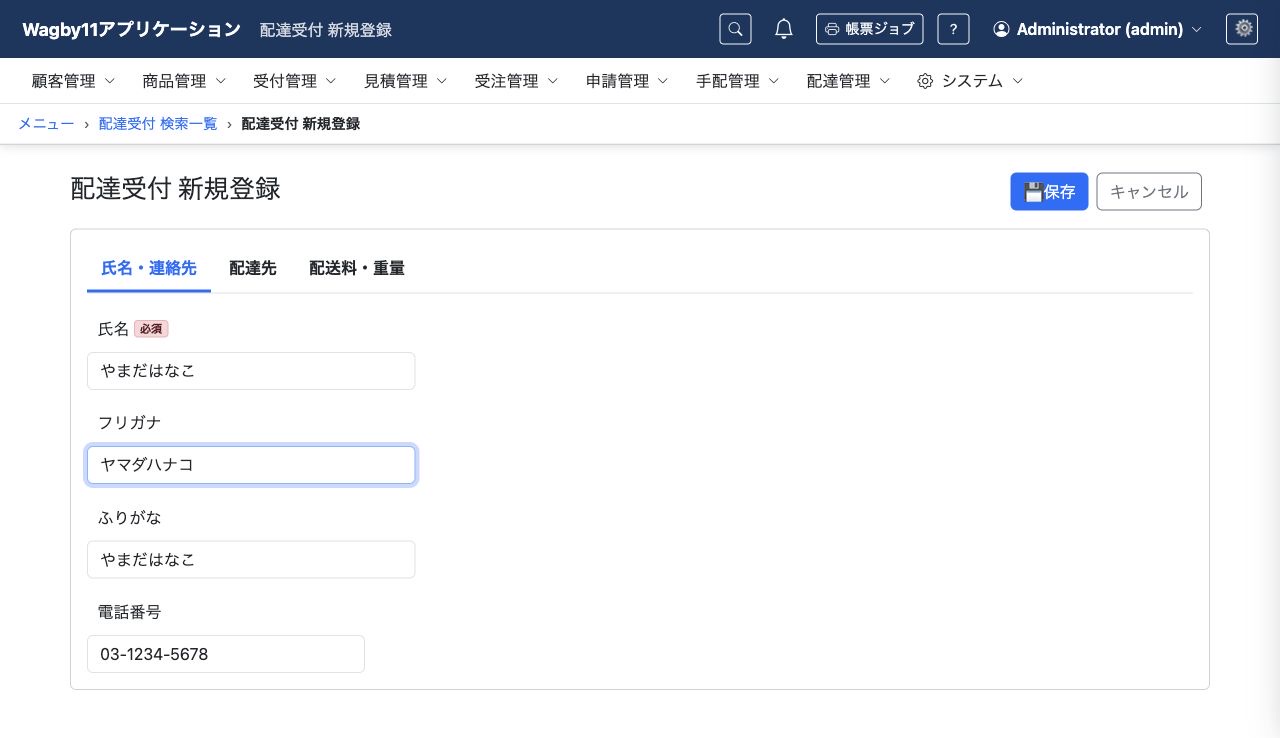Open the システム menu
1280x738 pixels.
tap(971, 81)
